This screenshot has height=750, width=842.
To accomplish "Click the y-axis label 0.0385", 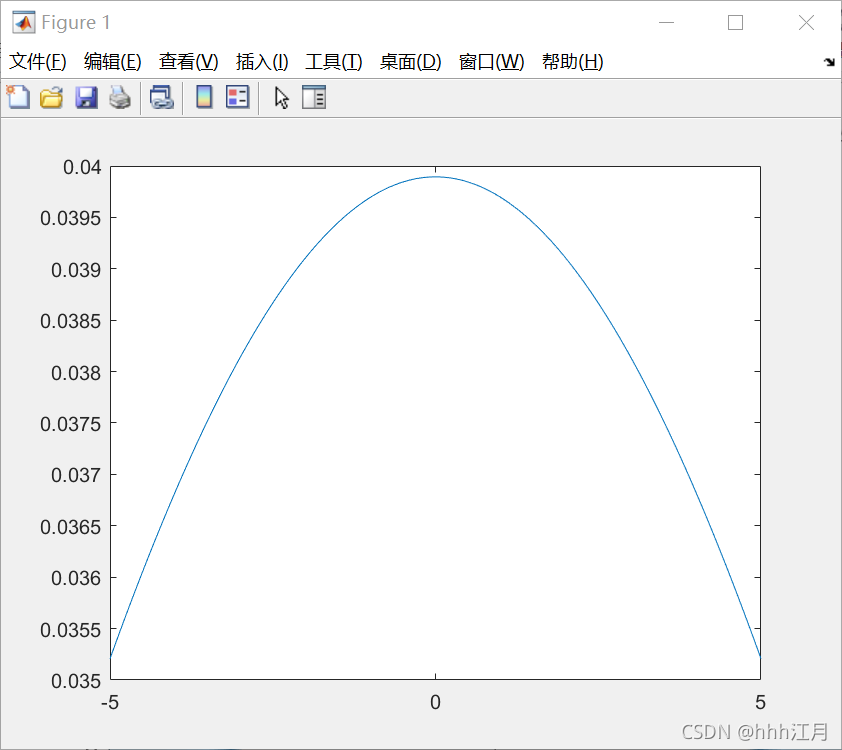I will pos(70,321).
